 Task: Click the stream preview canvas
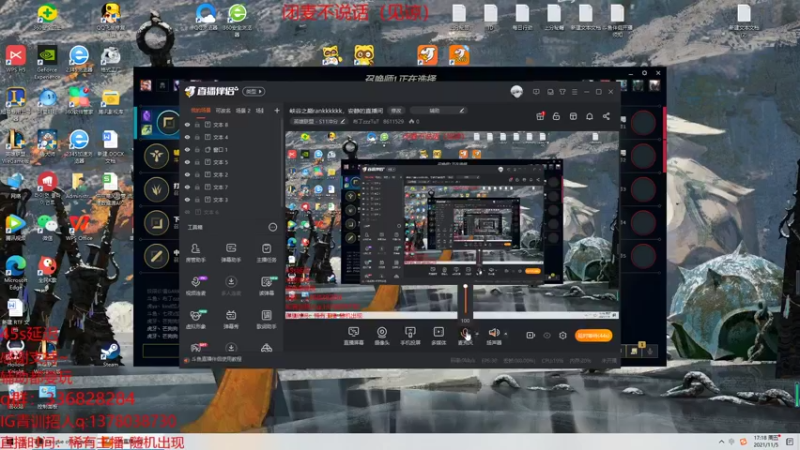click(452, 225)
